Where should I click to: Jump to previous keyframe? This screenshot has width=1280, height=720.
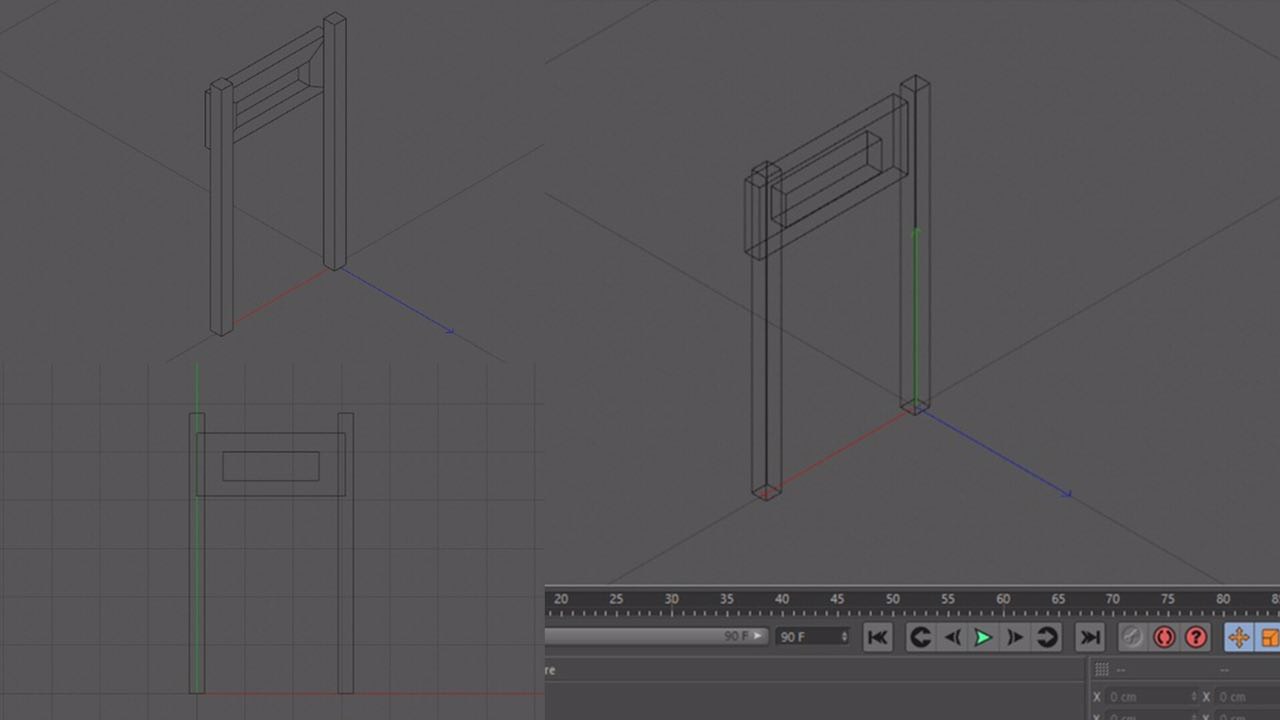(920, 637)
